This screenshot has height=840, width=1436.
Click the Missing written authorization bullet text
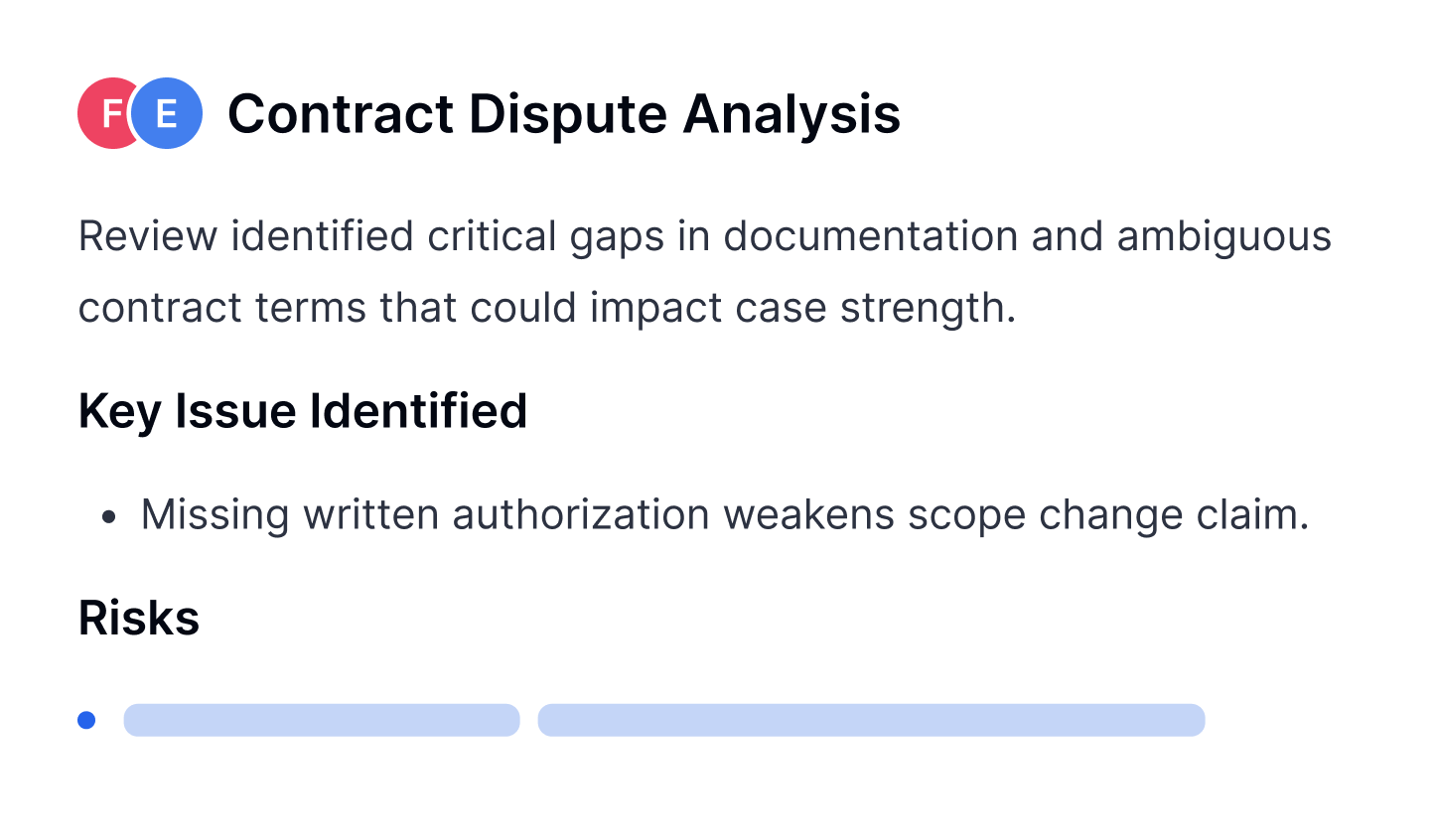click(x=724, y=515)
